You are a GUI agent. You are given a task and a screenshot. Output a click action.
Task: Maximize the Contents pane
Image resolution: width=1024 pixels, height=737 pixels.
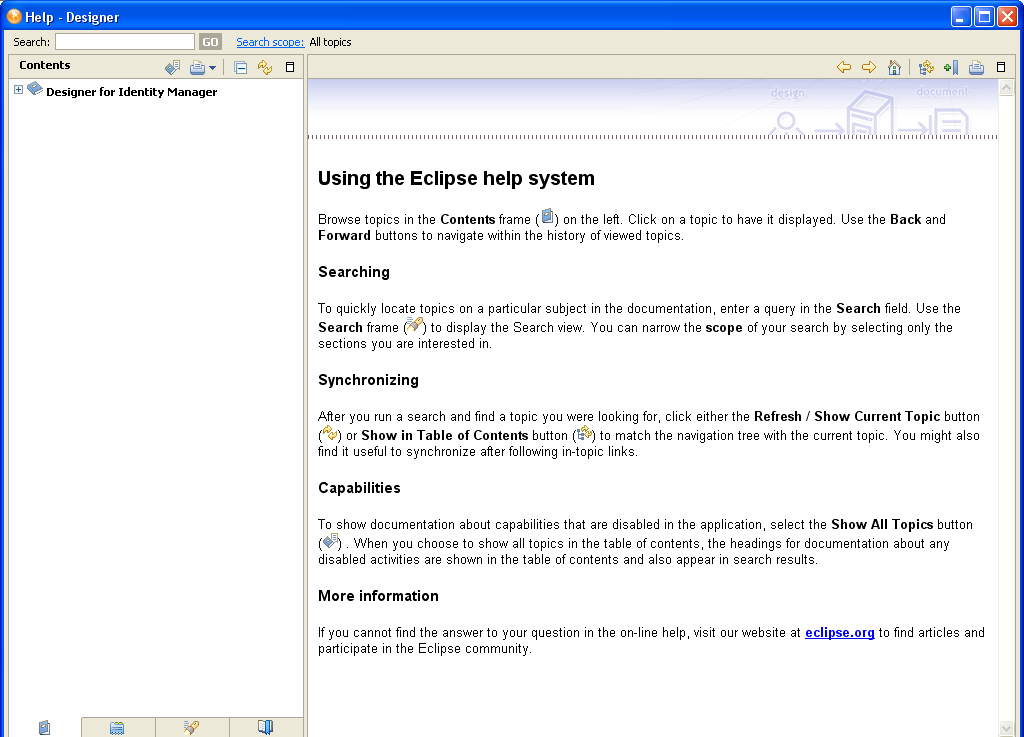pos(288,67)
